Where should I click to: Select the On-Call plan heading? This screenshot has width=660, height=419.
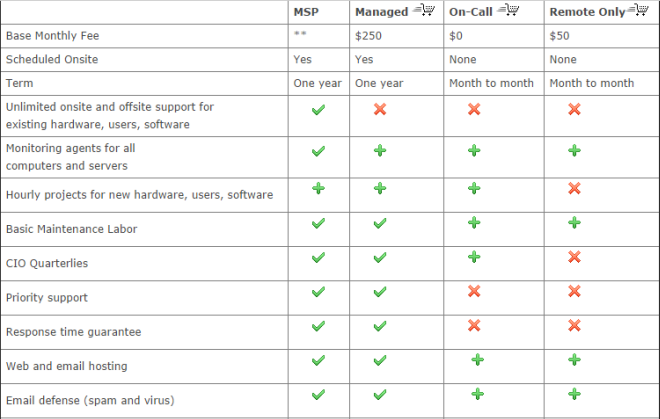coord(471,12)
